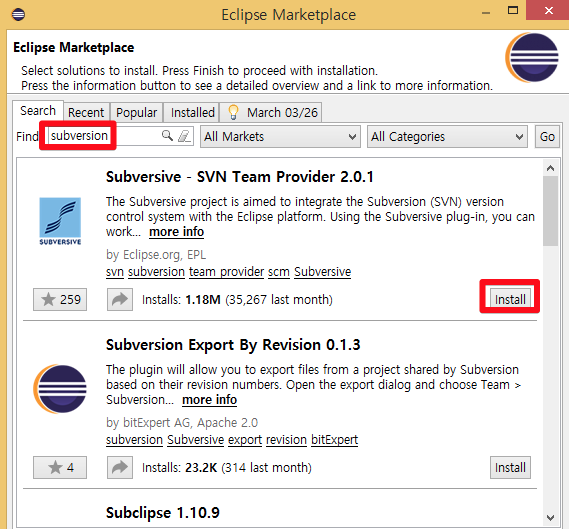Click Subversive tag under Export By Revision
The width and height of the screenshot is (569, 529).
pyautogui.click(x=196, y=440)
